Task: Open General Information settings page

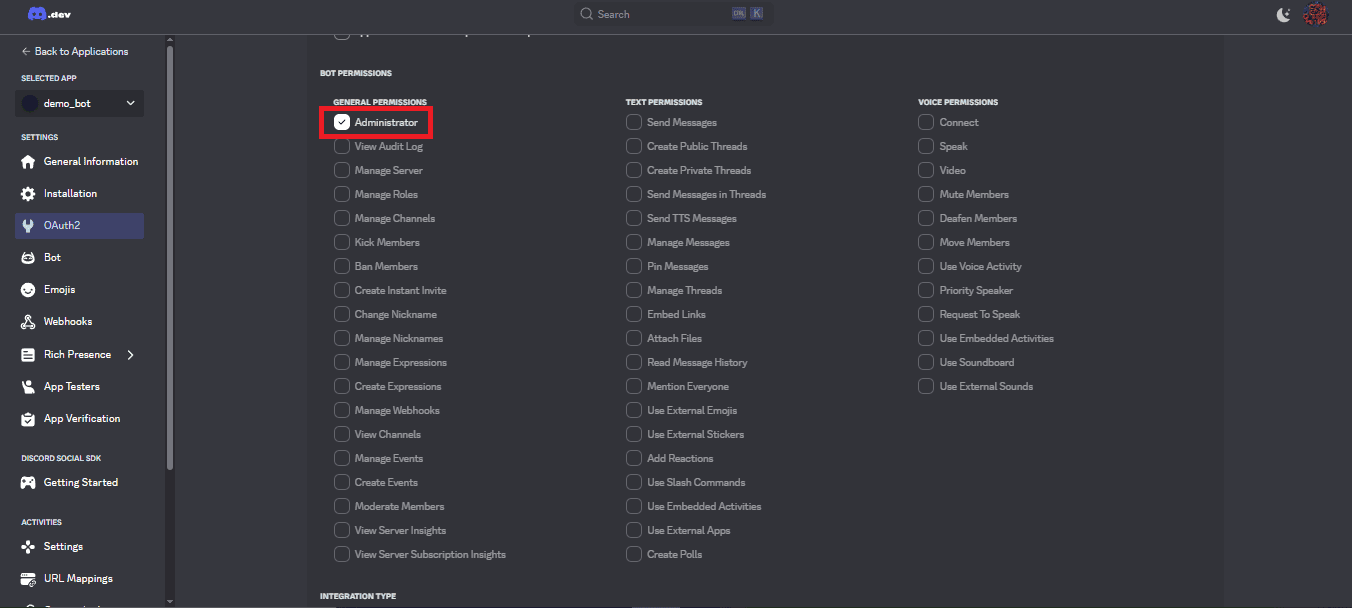Action: point(80,162)
